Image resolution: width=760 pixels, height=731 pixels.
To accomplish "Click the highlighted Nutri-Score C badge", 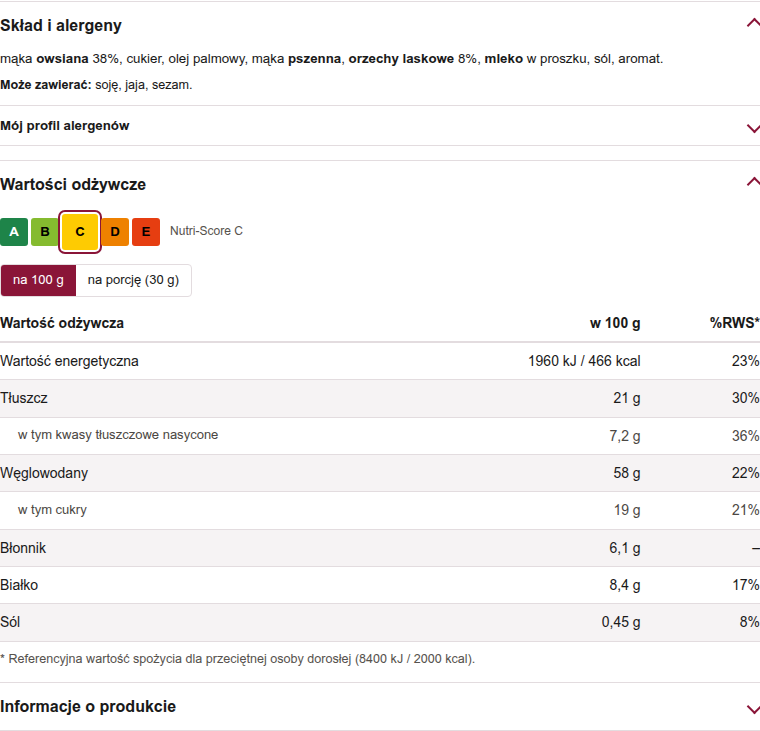I will pos(80,232).
